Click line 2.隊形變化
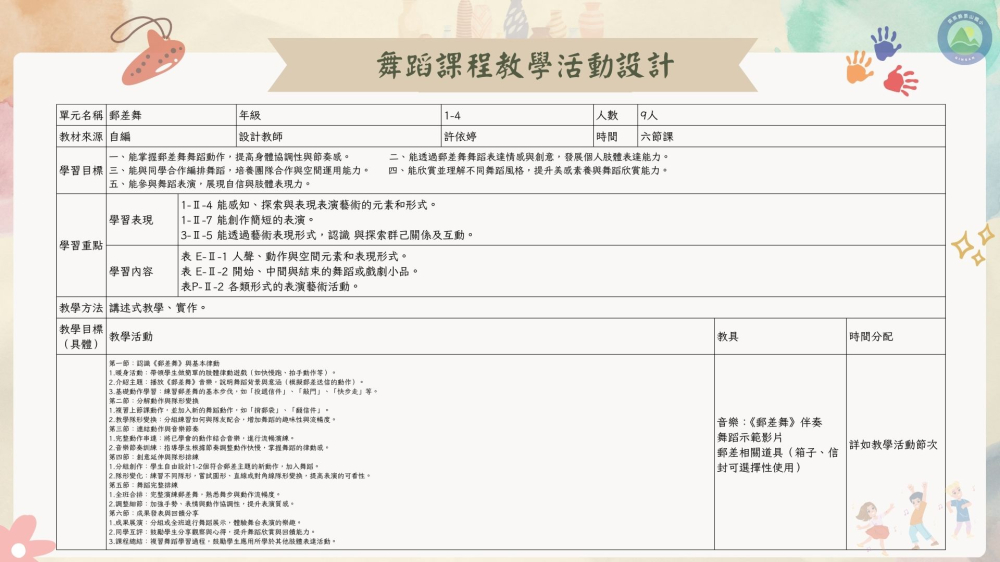The image size is (1000, 562). [240, 476]
